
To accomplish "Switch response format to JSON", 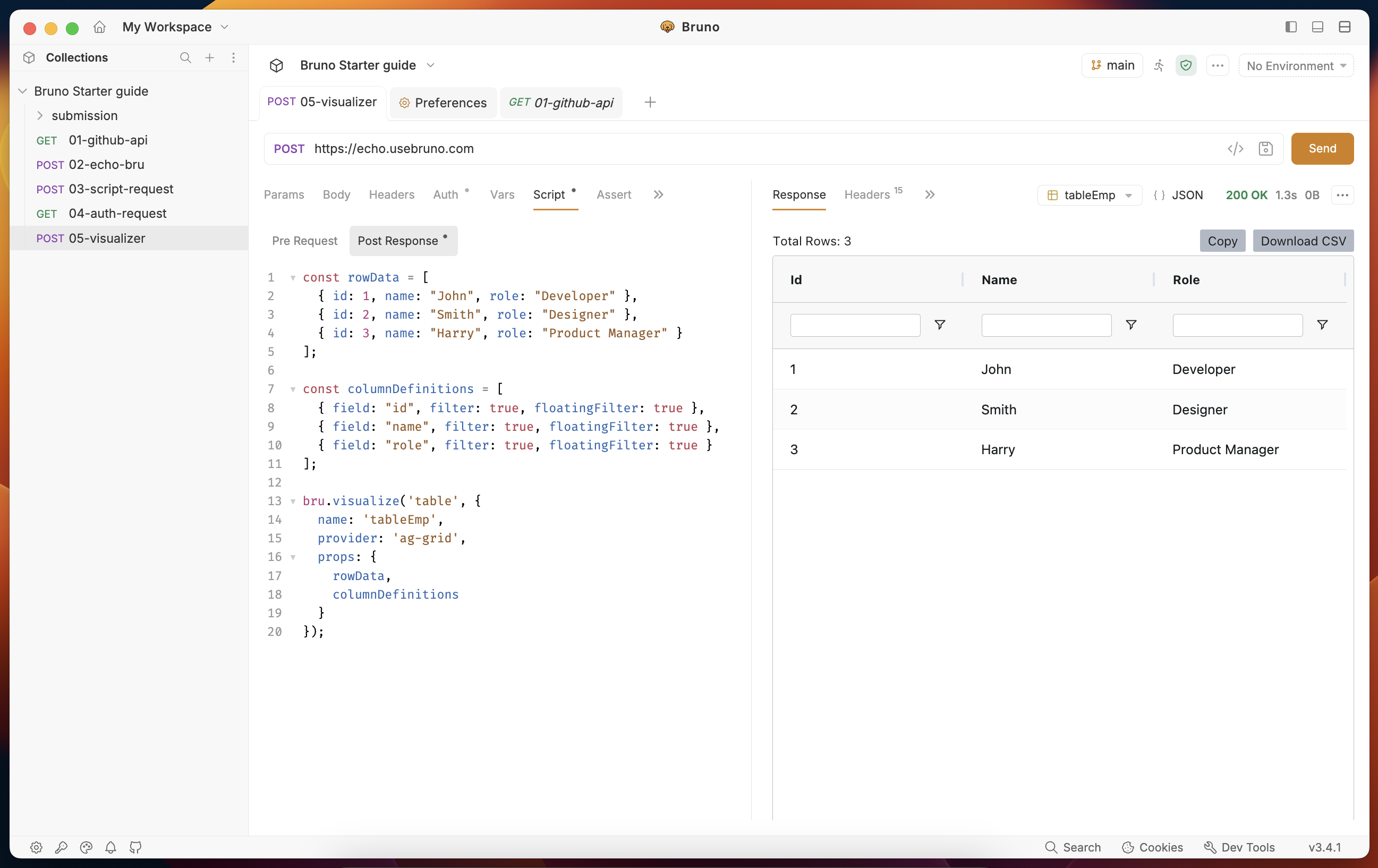I will (x=1178, y=195).
